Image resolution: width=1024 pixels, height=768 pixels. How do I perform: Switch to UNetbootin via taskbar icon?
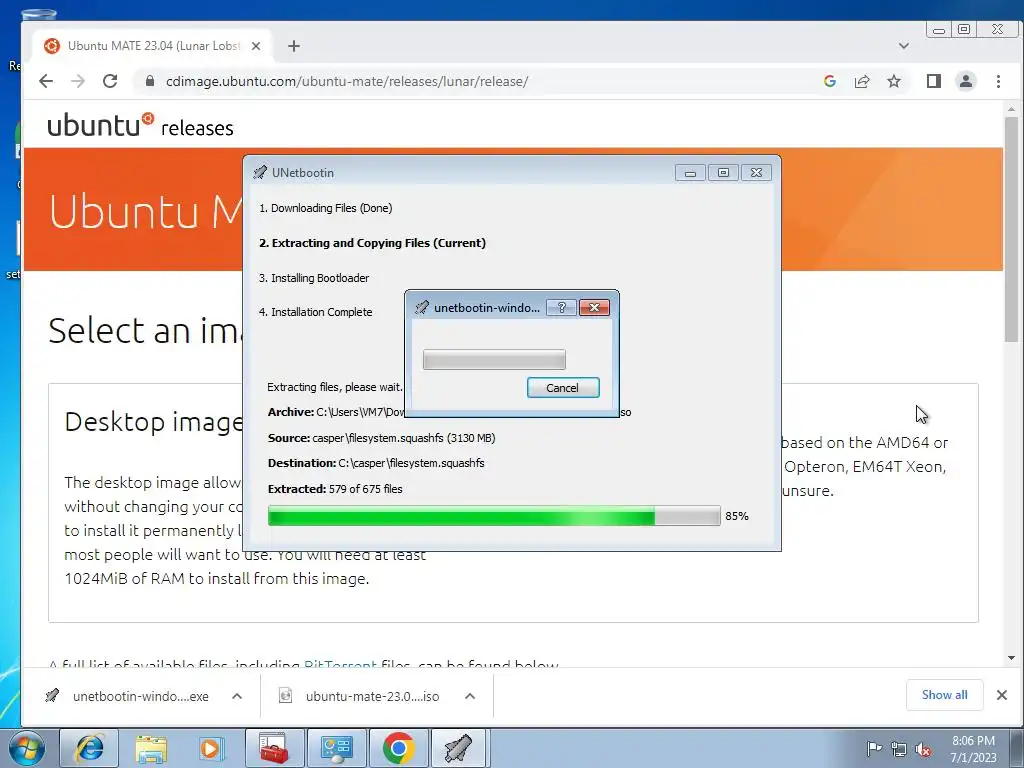(x=459, y=748)
